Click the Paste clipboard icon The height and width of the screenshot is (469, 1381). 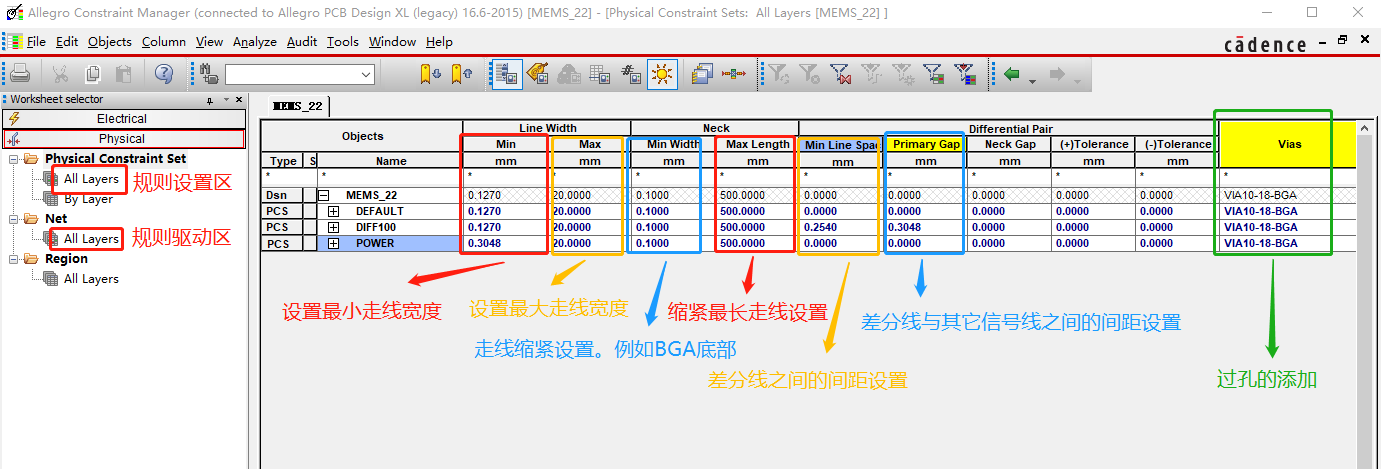pyautogui.click(x=123, y=73)
